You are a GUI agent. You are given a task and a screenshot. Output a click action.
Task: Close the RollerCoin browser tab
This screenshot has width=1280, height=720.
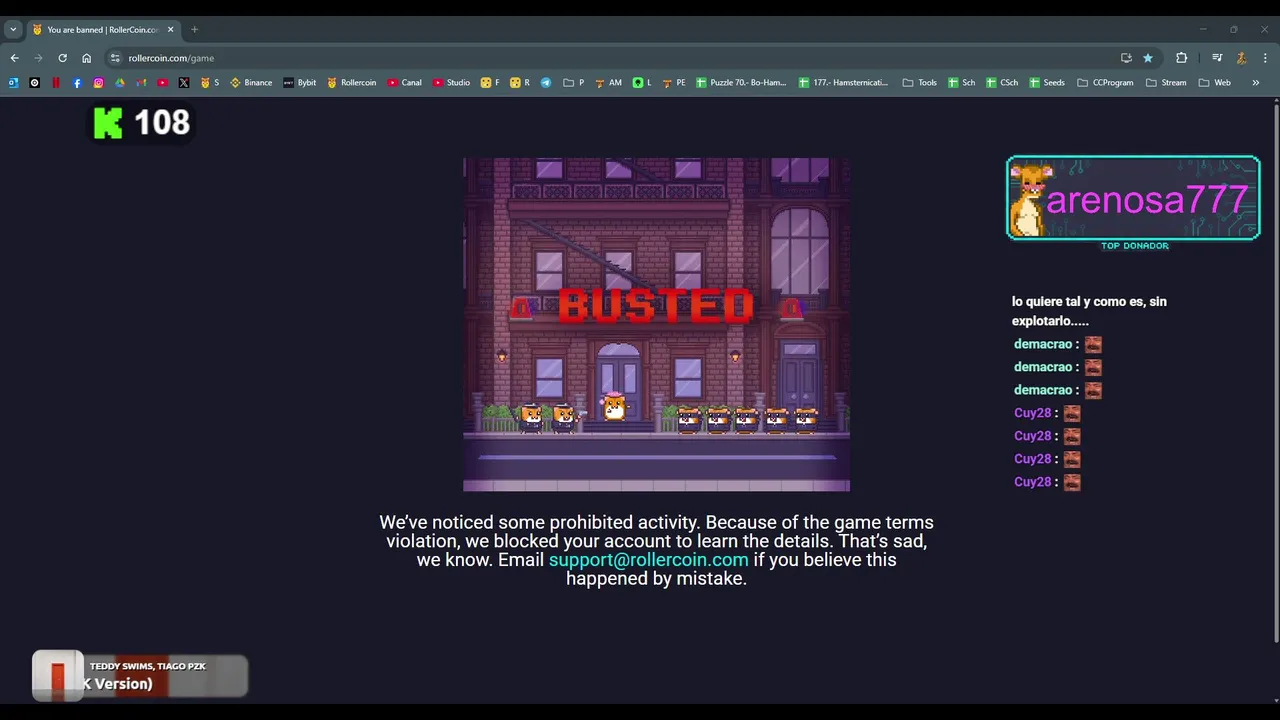point(170,30)
